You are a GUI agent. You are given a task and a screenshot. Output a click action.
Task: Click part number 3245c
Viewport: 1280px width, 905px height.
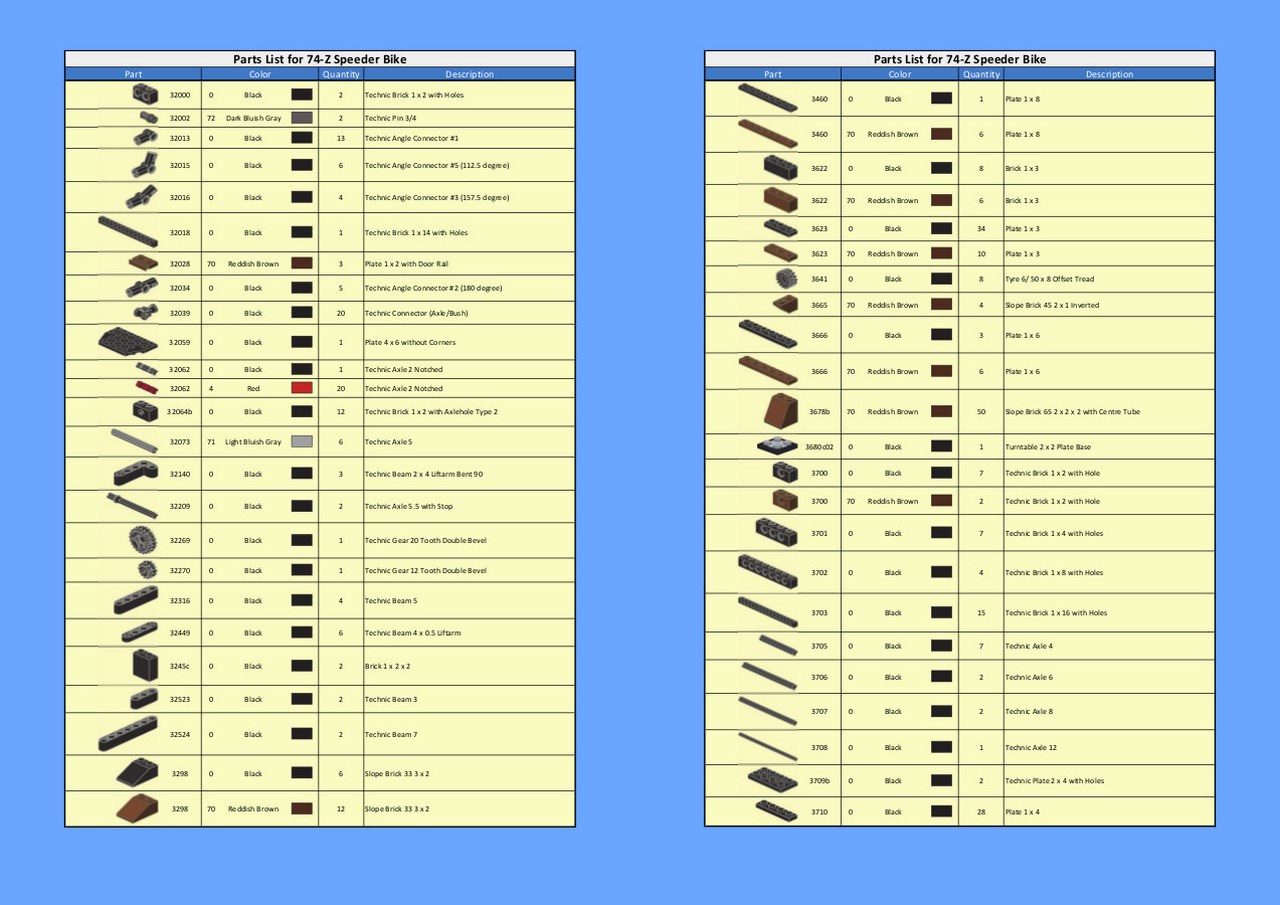coord(180,665)
